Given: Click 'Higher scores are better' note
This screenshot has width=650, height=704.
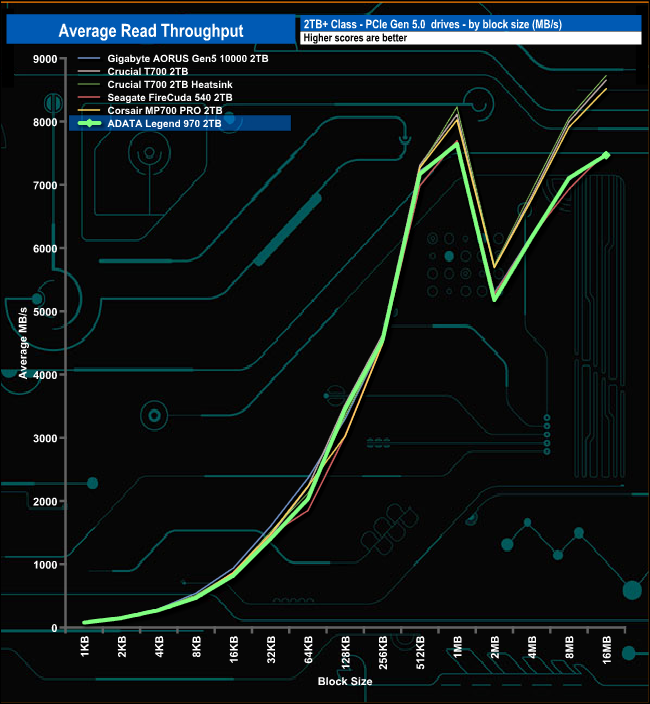Looking at the screenshot, I should click(x=355, y=38).
